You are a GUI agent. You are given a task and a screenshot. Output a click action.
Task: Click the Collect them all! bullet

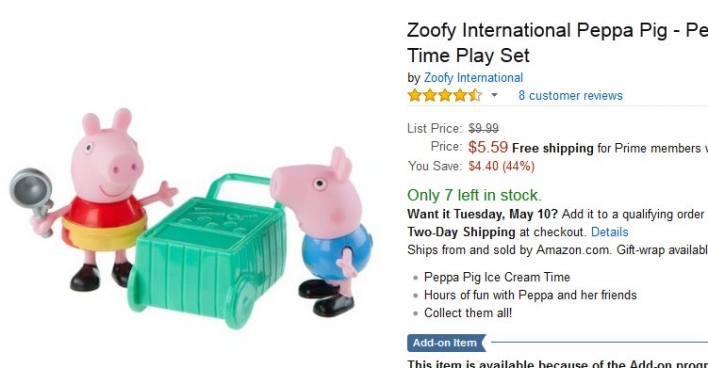click(468, 313)
